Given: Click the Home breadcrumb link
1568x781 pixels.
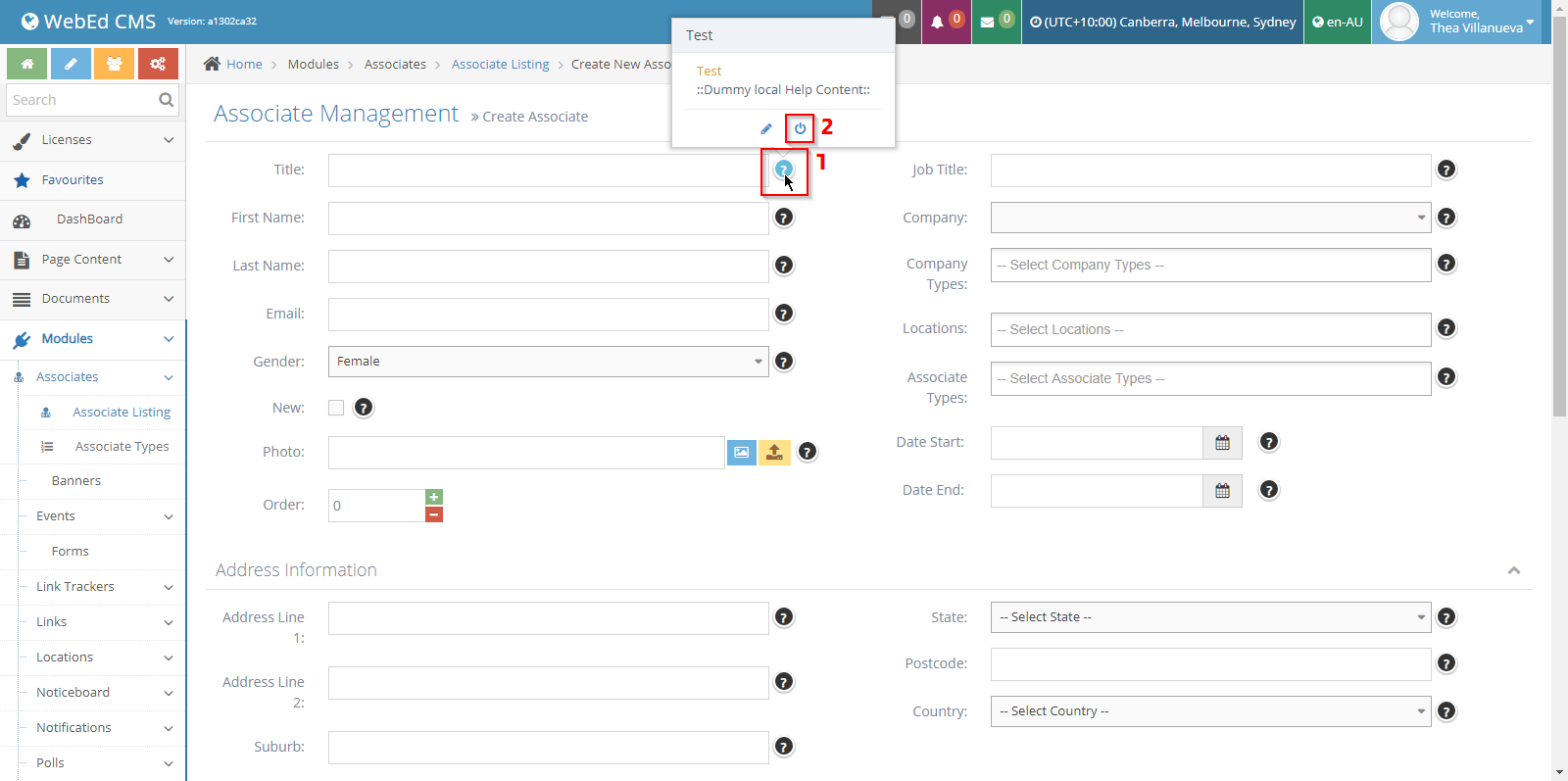Looking at the screenshot, I should (244, 65).
